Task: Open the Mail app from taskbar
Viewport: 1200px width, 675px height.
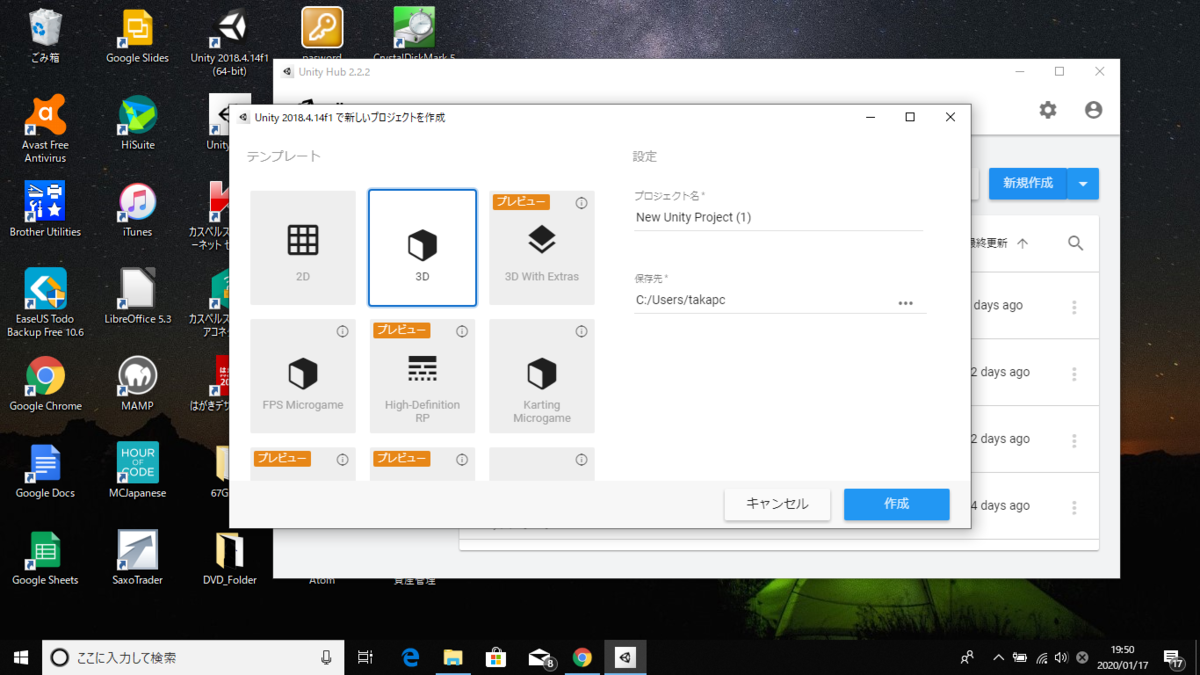Action: (x=540, y=657)
